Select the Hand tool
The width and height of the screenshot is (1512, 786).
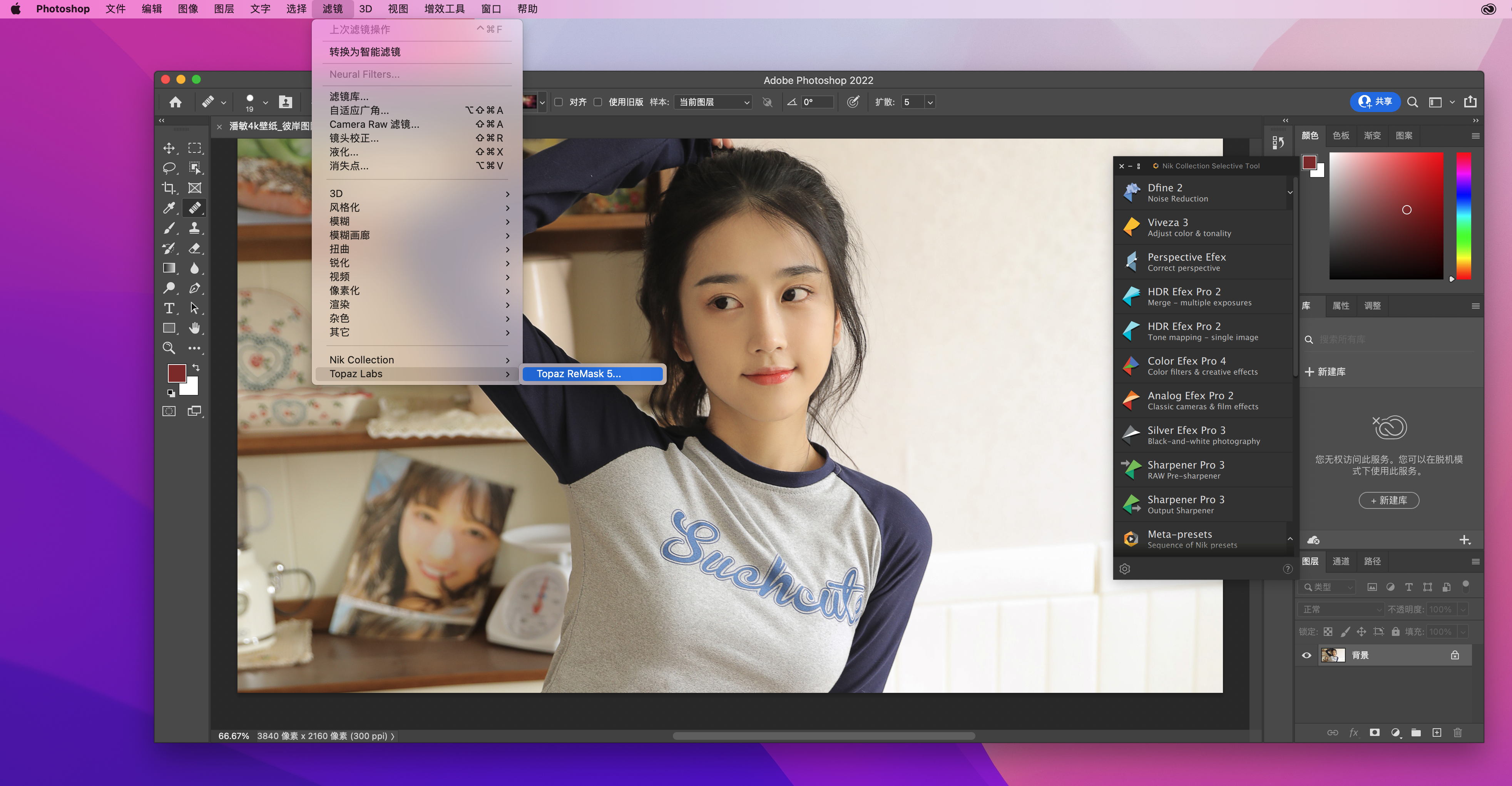tap(194, 328)
